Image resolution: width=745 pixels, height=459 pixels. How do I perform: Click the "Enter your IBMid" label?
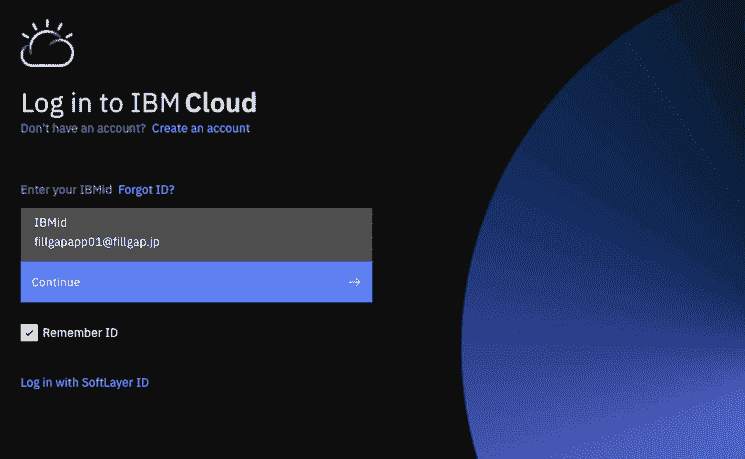click(66, 190)
